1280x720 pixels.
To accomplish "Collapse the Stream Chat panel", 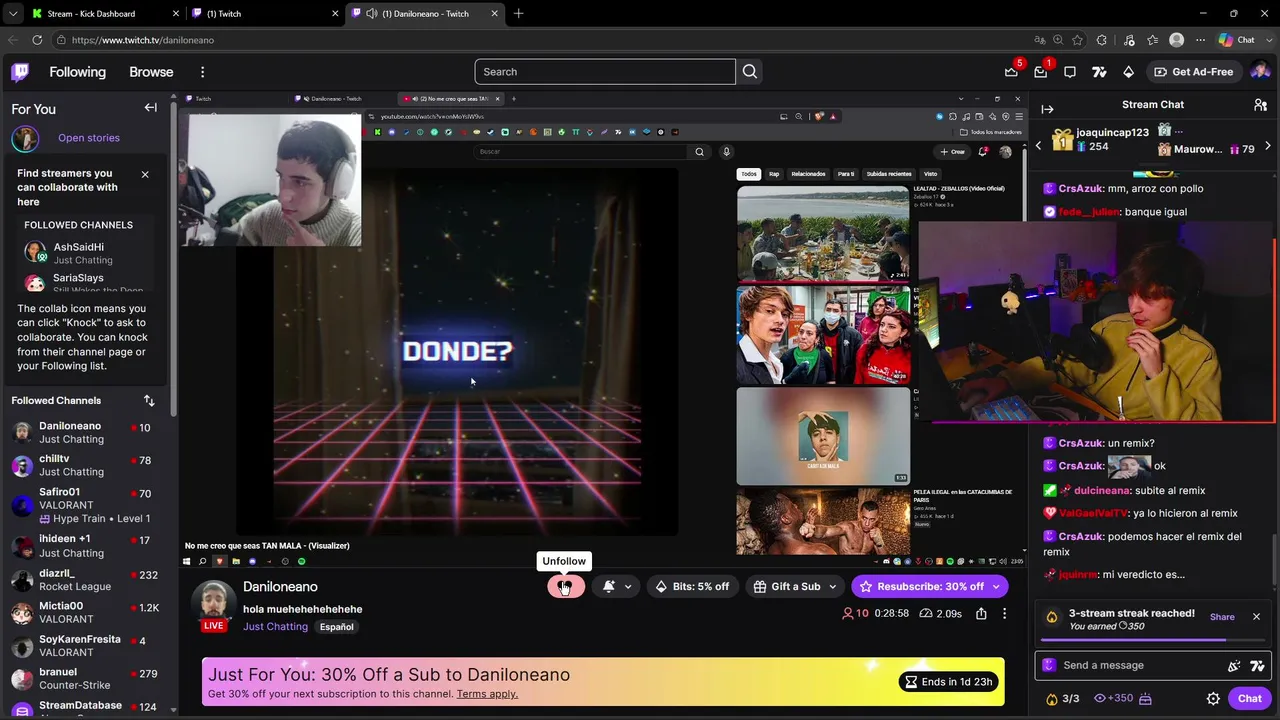I will click(x=1047, y=109).
